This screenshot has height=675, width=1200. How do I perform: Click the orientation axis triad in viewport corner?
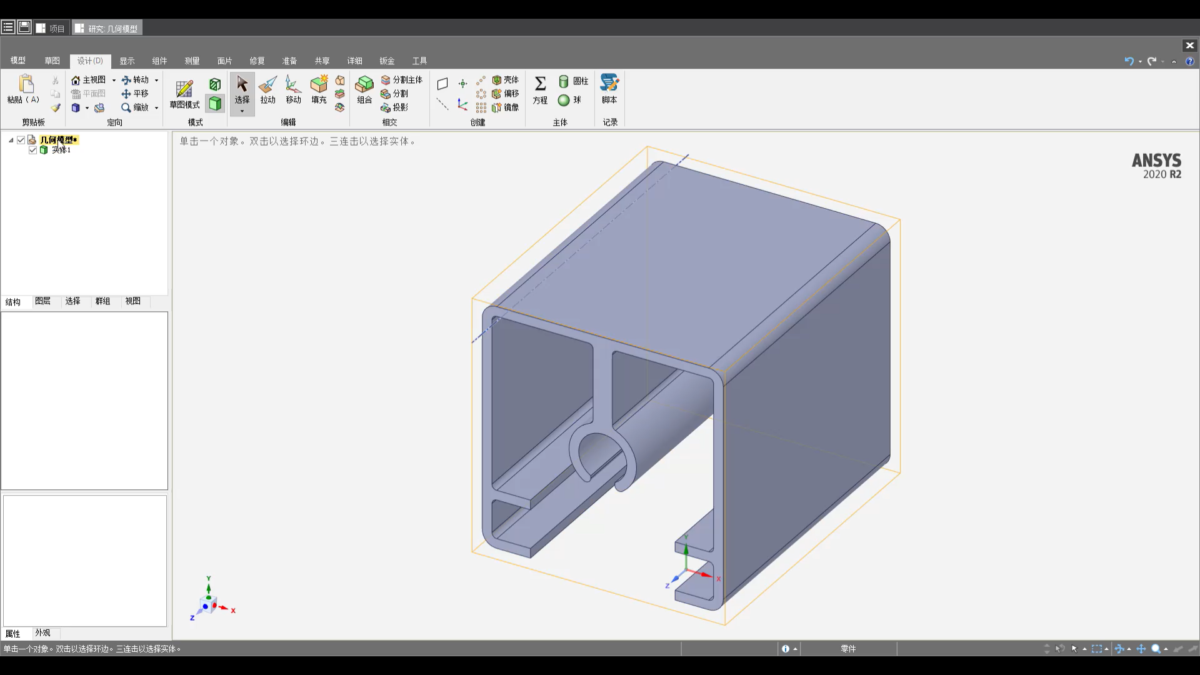pyautogui.click(x=212, y=597)
